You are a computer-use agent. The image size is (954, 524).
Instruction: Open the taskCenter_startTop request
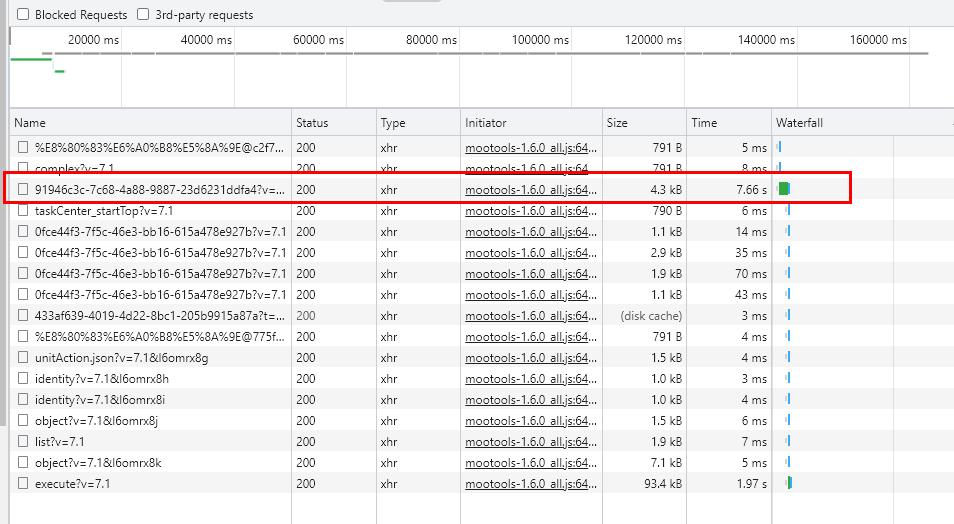(x=104, y=210)
